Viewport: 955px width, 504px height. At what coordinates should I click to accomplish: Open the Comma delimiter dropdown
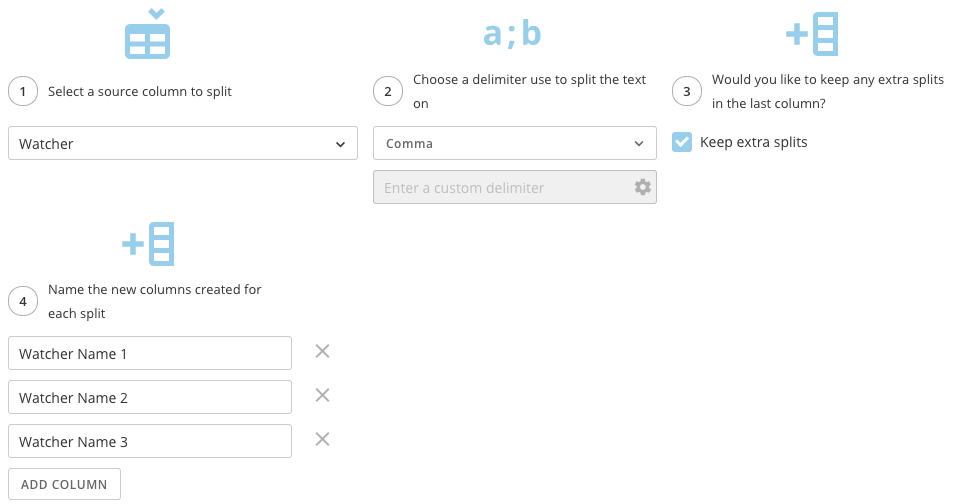(515, 143)
